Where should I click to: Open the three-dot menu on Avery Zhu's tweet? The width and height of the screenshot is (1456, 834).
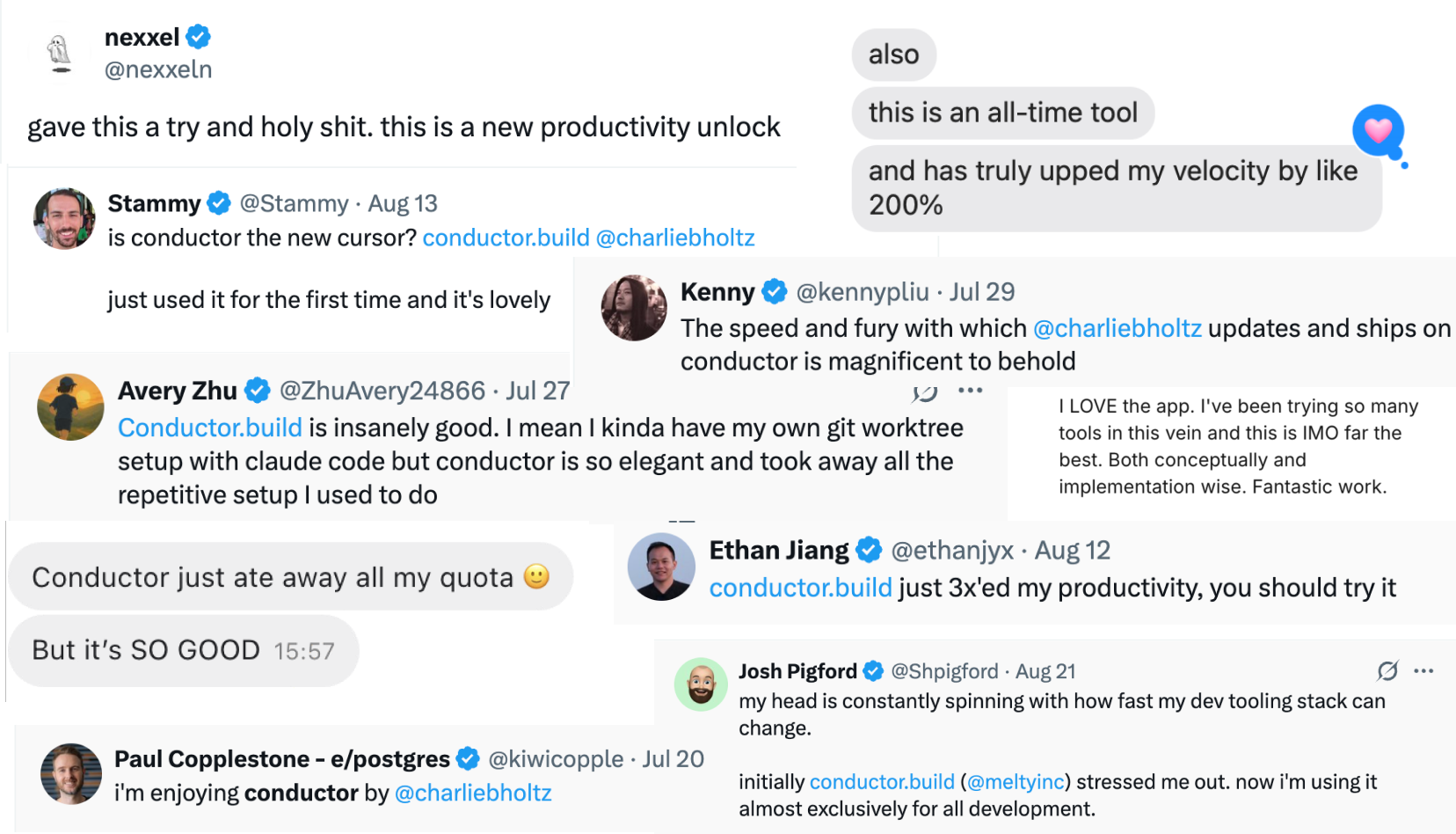(970, 391)
